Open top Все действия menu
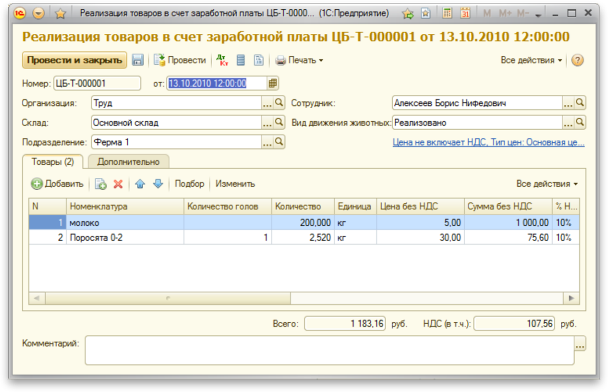This screenshot has height=392, width=608. coord(531,60)
